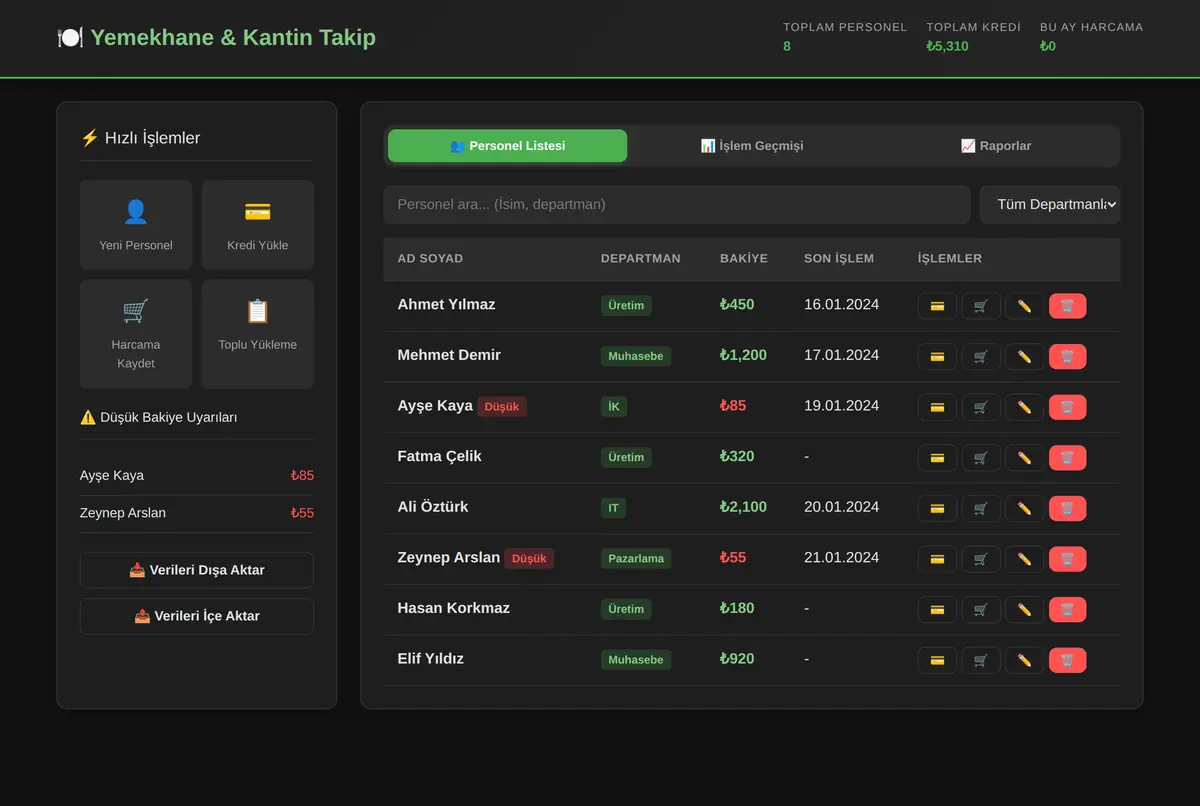Click the cart icon in Zeynep Arslan's row
The width and height of the screenshot is (1200, 806).
pyautogui.click(x=981, y=559)
